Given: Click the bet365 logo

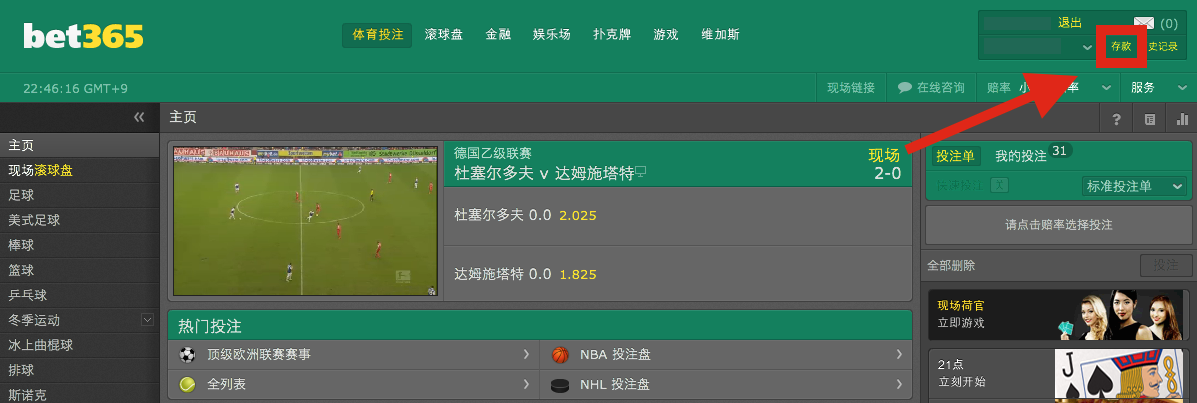Looking at the screenshot, I should pyautogui.click(x=83, y=36).
